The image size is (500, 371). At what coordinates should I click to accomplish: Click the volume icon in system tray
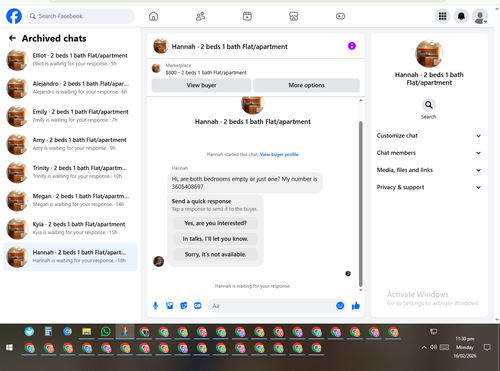[x=433, y=347]
